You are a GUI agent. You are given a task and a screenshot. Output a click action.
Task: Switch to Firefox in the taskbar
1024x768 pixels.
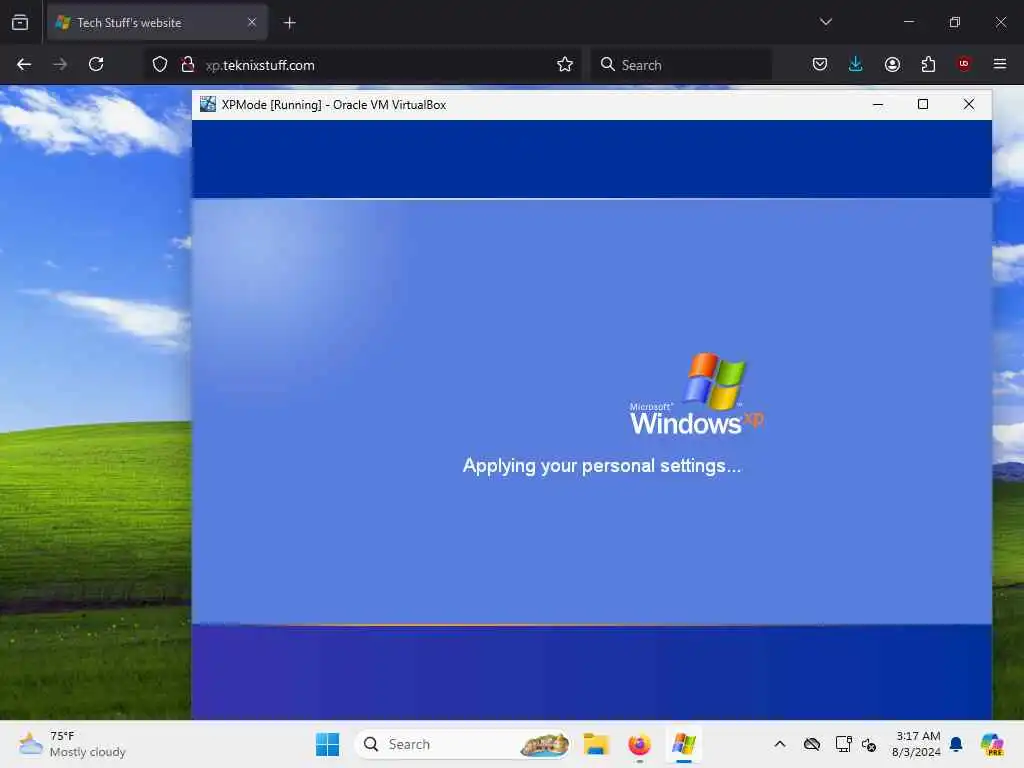pyautogui.click(x=639, y=744)
